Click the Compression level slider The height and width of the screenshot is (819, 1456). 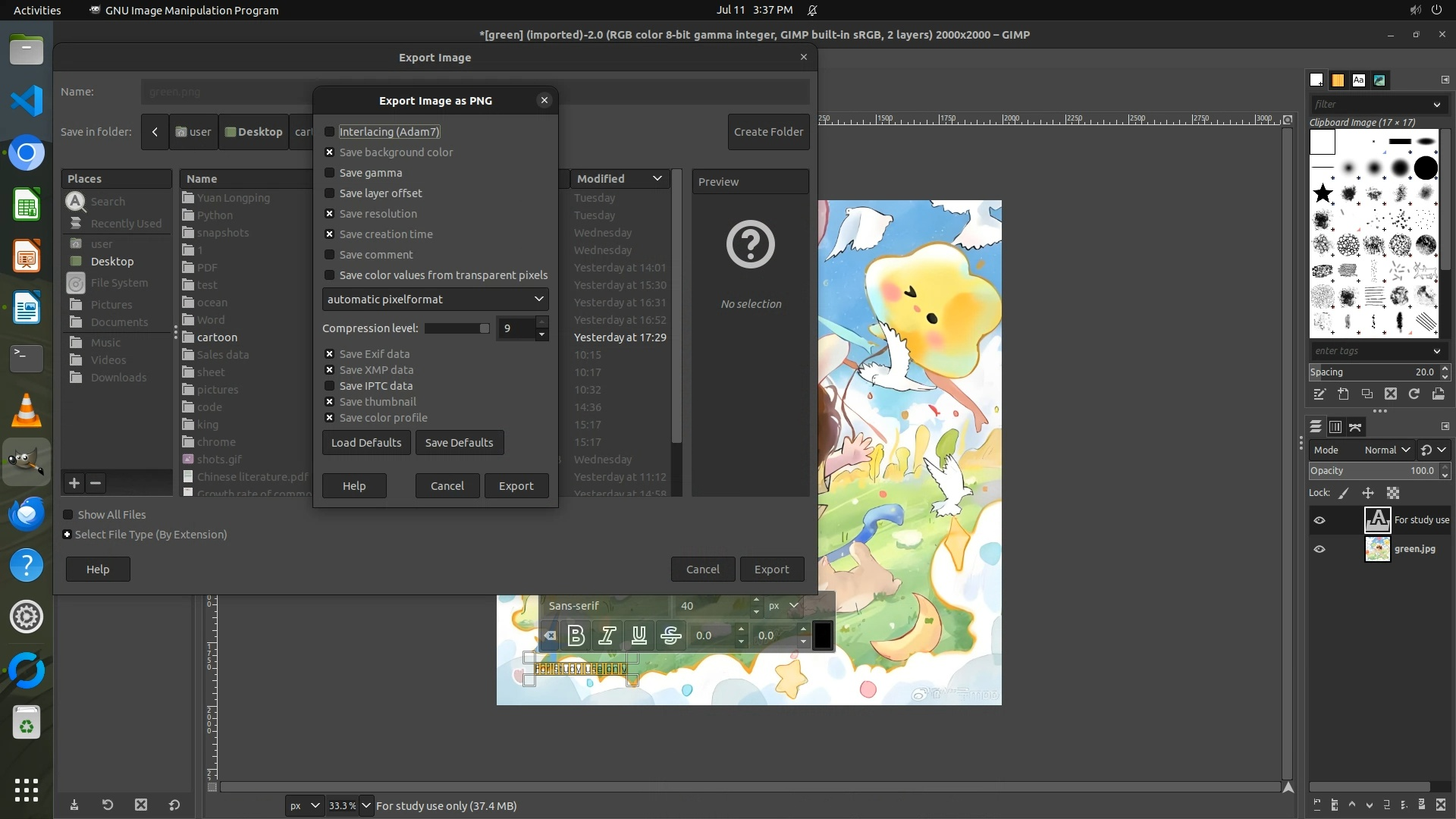point(457,328)
